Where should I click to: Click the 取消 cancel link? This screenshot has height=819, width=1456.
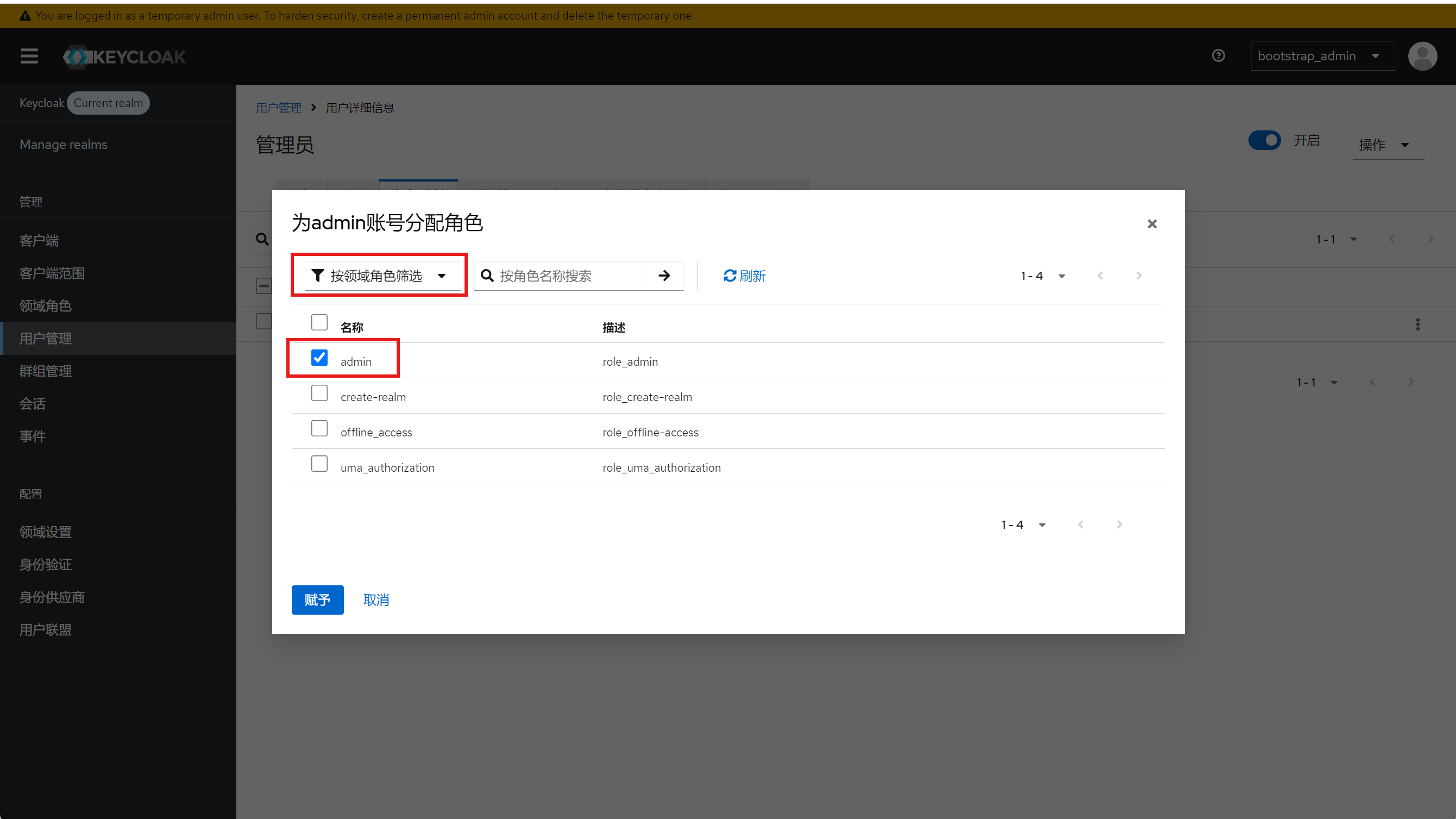click(376, 599)
